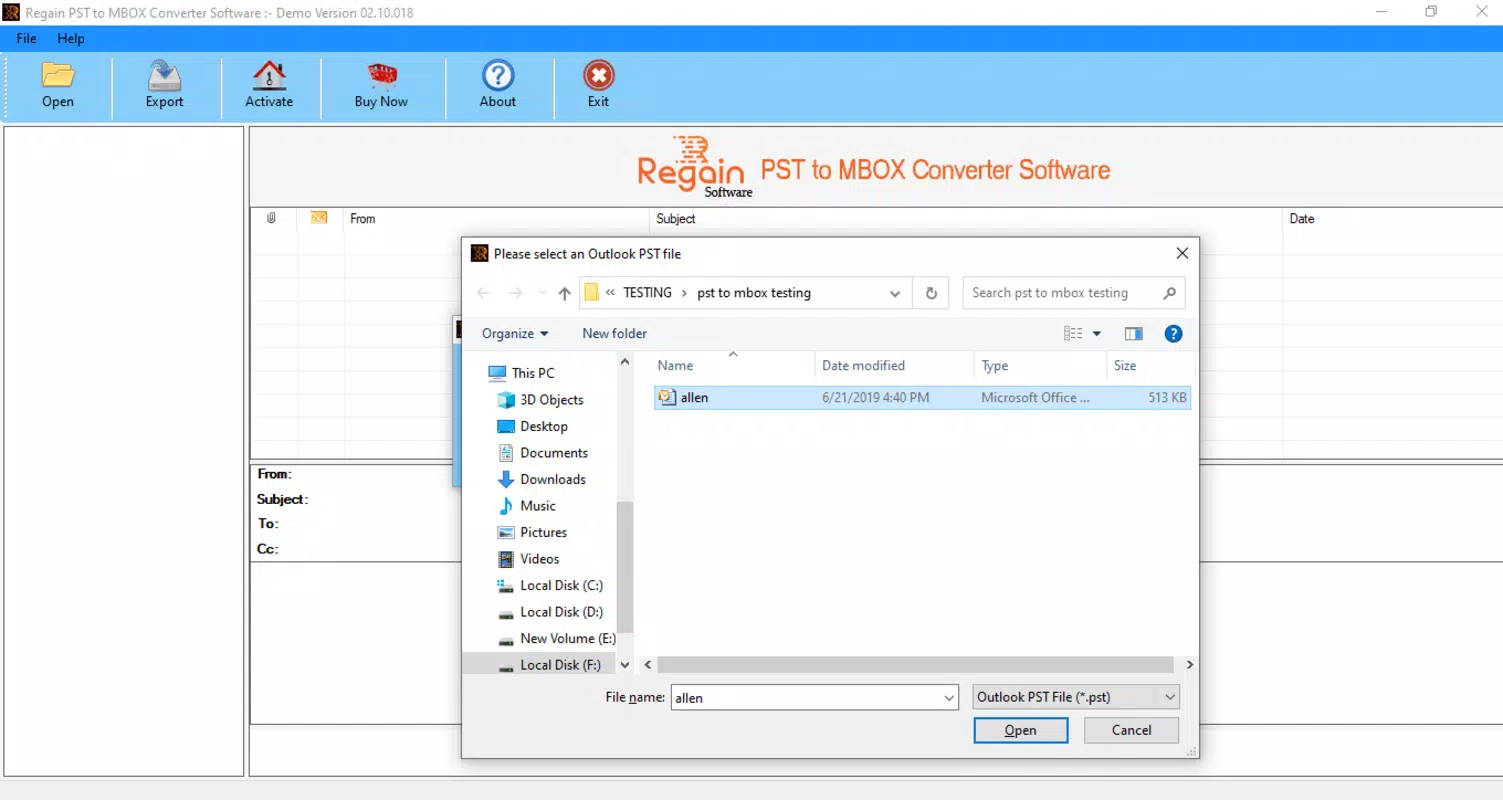Viewport: 1503px width, 800px height.
Task: Open the view options dropdown arrow
Action: 1097,334
